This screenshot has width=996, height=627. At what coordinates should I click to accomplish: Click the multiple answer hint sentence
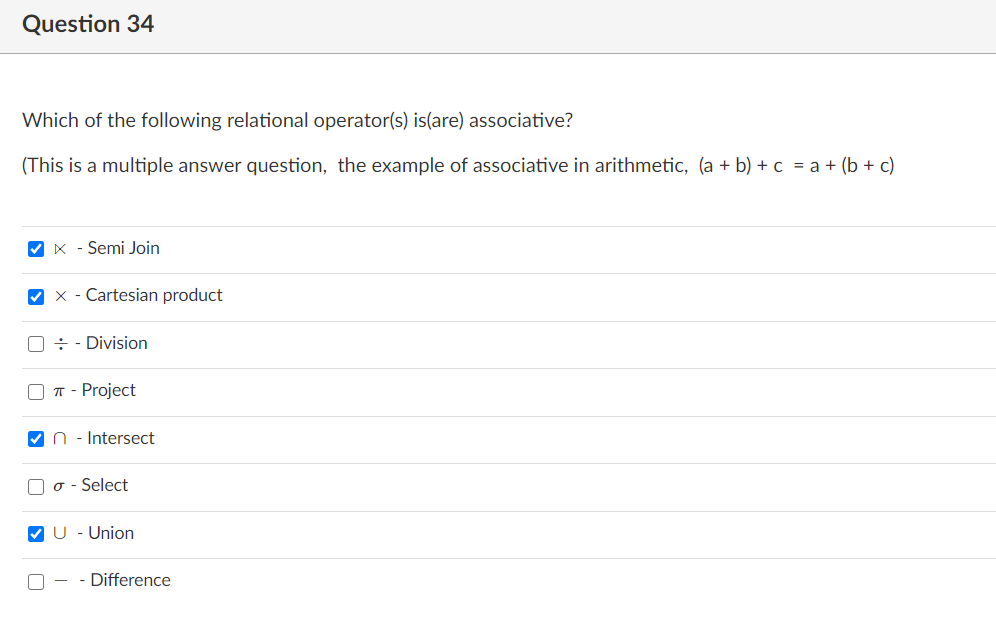(458, 165)
